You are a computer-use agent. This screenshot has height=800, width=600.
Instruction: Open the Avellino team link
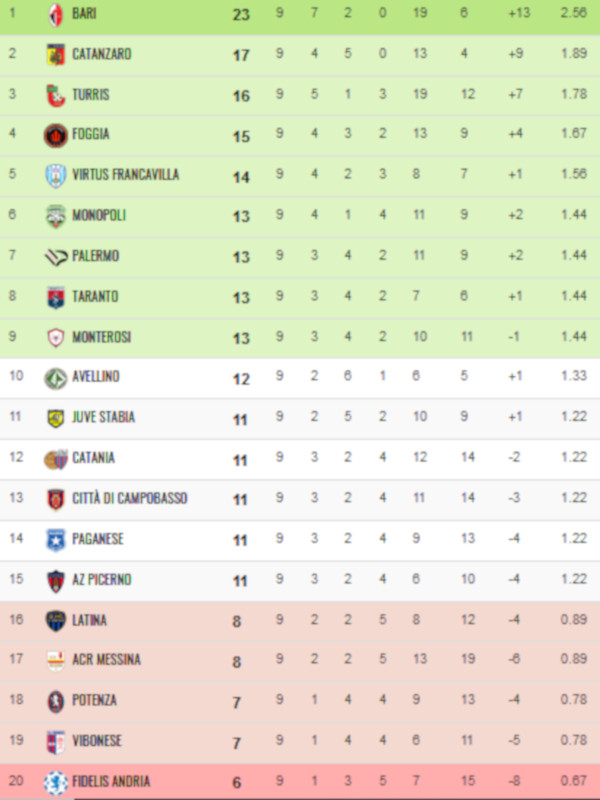pos(96,377)
